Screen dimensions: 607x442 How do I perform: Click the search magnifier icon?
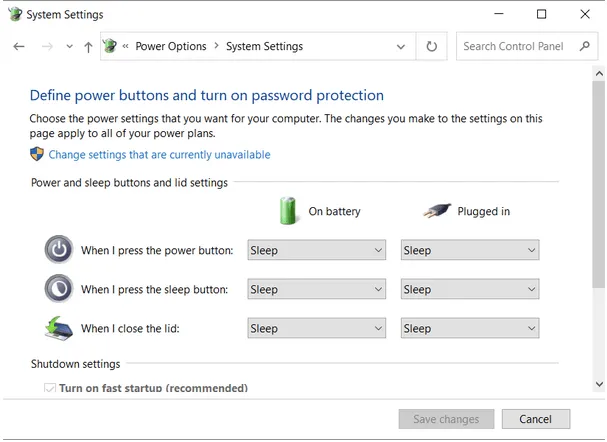click(585, 47)
